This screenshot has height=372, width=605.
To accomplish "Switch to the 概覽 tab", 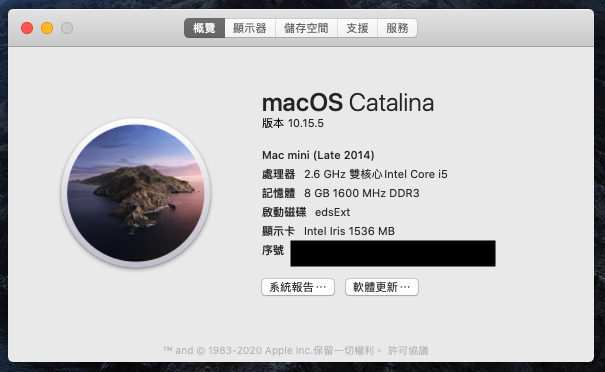I will click(204, 28).
